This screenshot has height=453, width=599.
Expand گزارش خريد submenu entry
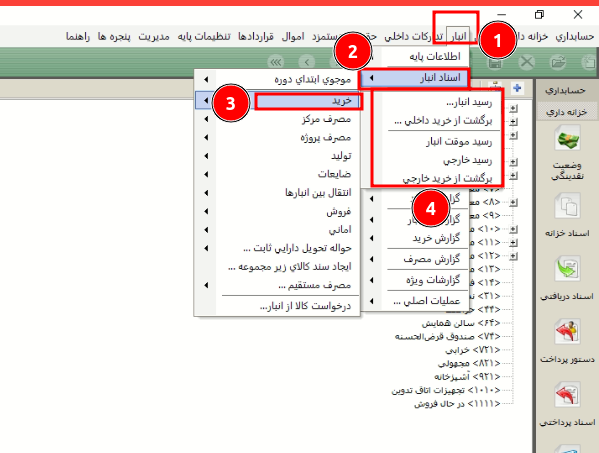[414, 238]
